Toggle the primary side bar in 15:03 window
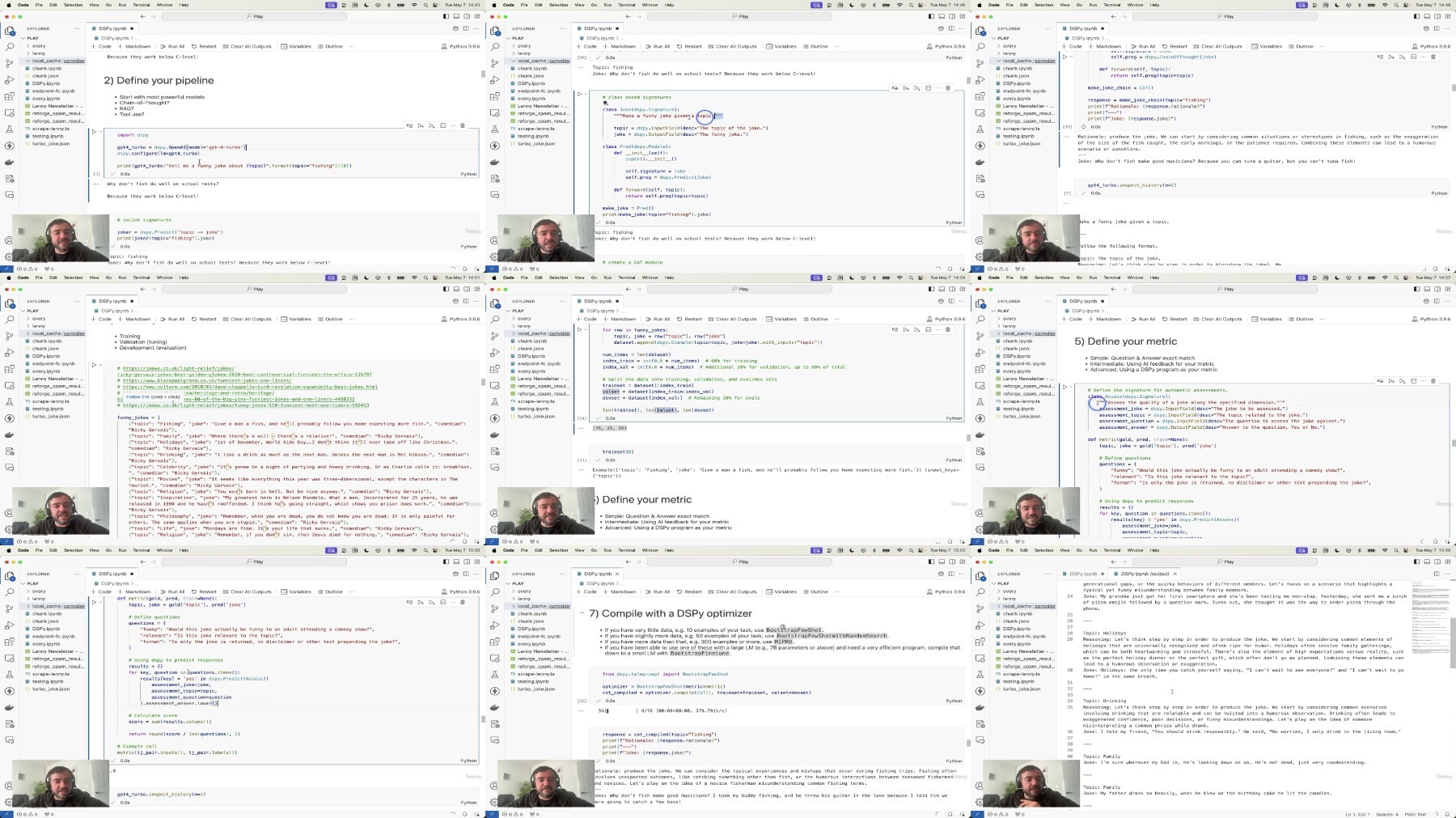Screen dimensions: 1456x818 931,562
